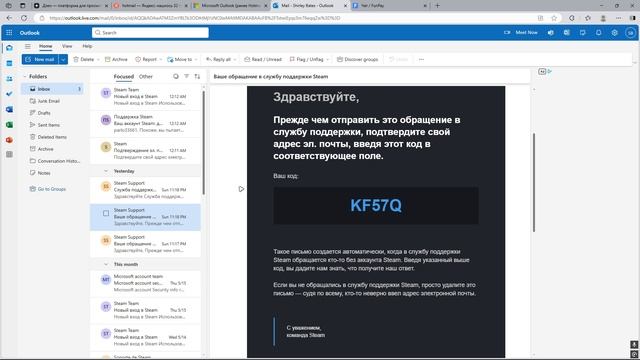Screen dimensions: 640x360
Task: Add page to favorites star icon in address bar
Action: [554, 18]
